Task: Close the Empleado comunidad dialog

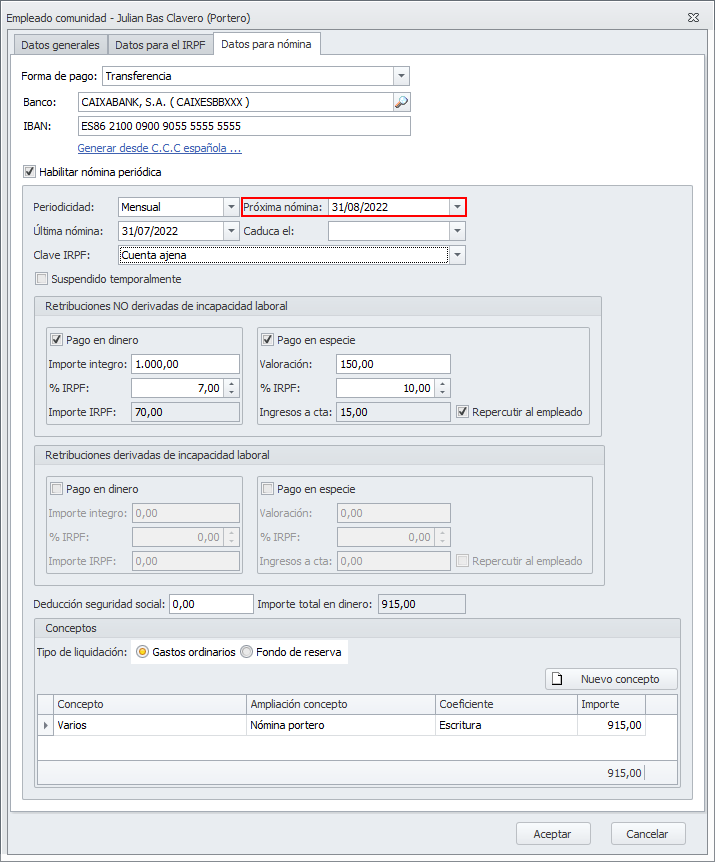Action: tap(694, 18)
